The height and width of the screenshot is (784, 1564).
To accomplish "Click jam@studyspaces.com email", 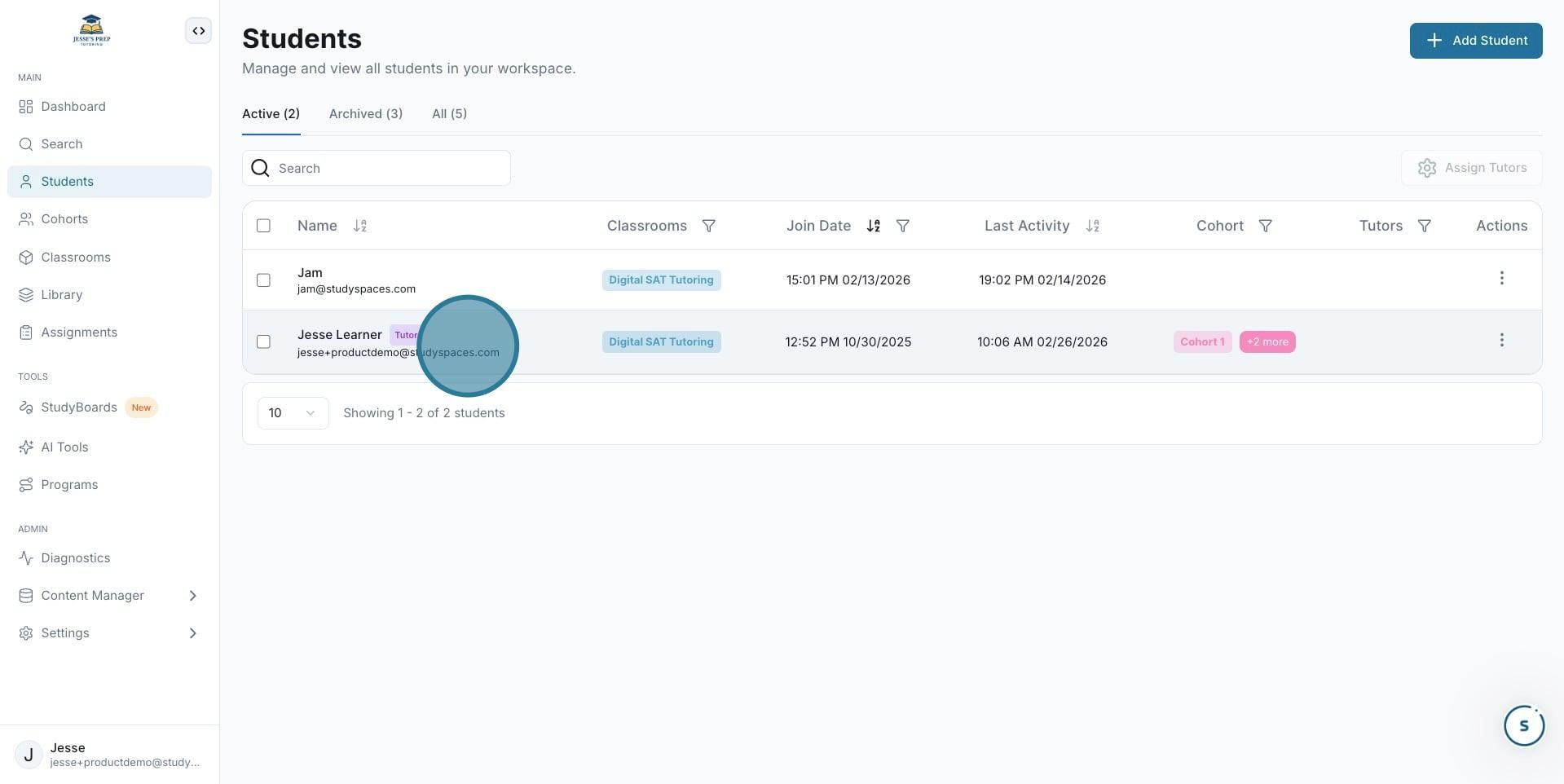I will pos(356,289).
